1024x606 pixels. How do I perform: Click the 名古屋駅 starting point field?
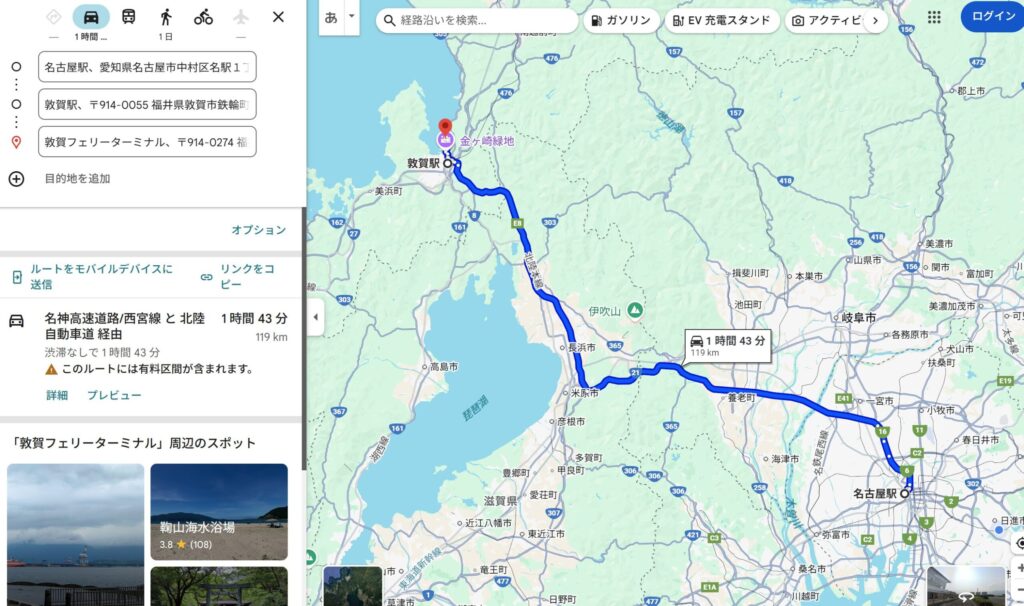pos(147,67)
